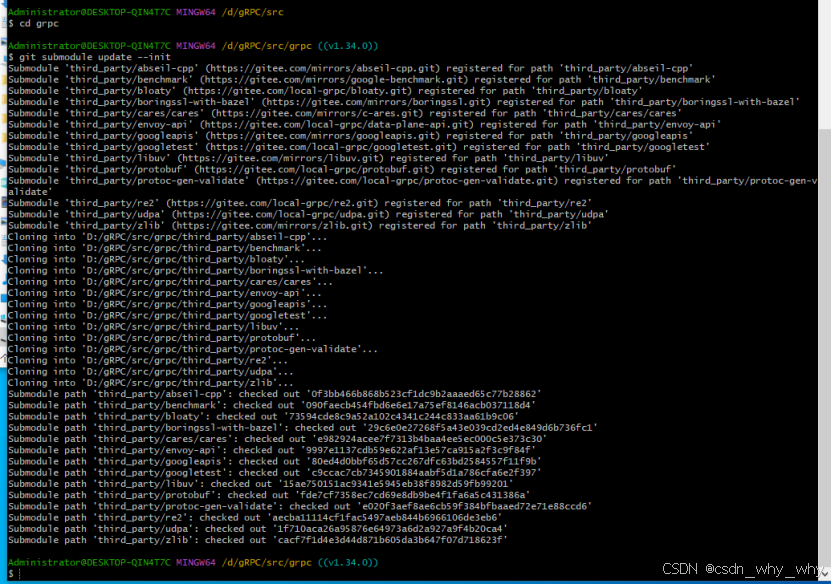Image resolution: width=831 pixels, height=585 pixels.
Task: Click the 'Cloning into' benchmark line
Action: 165,248
